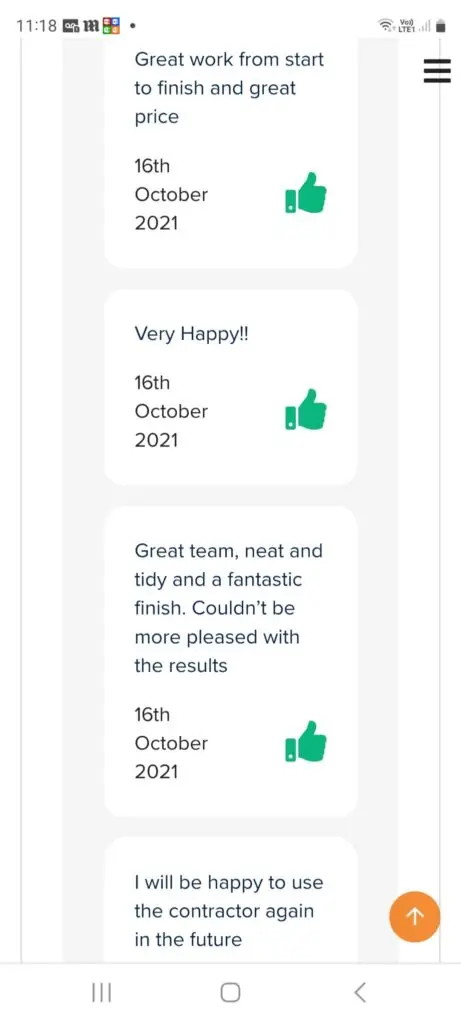Image resolution: width=461 pixels, height=1024 pixels.
Task: Click thumbs-up on 'Great team, neat and tidy' review
Action: (306, 742)
